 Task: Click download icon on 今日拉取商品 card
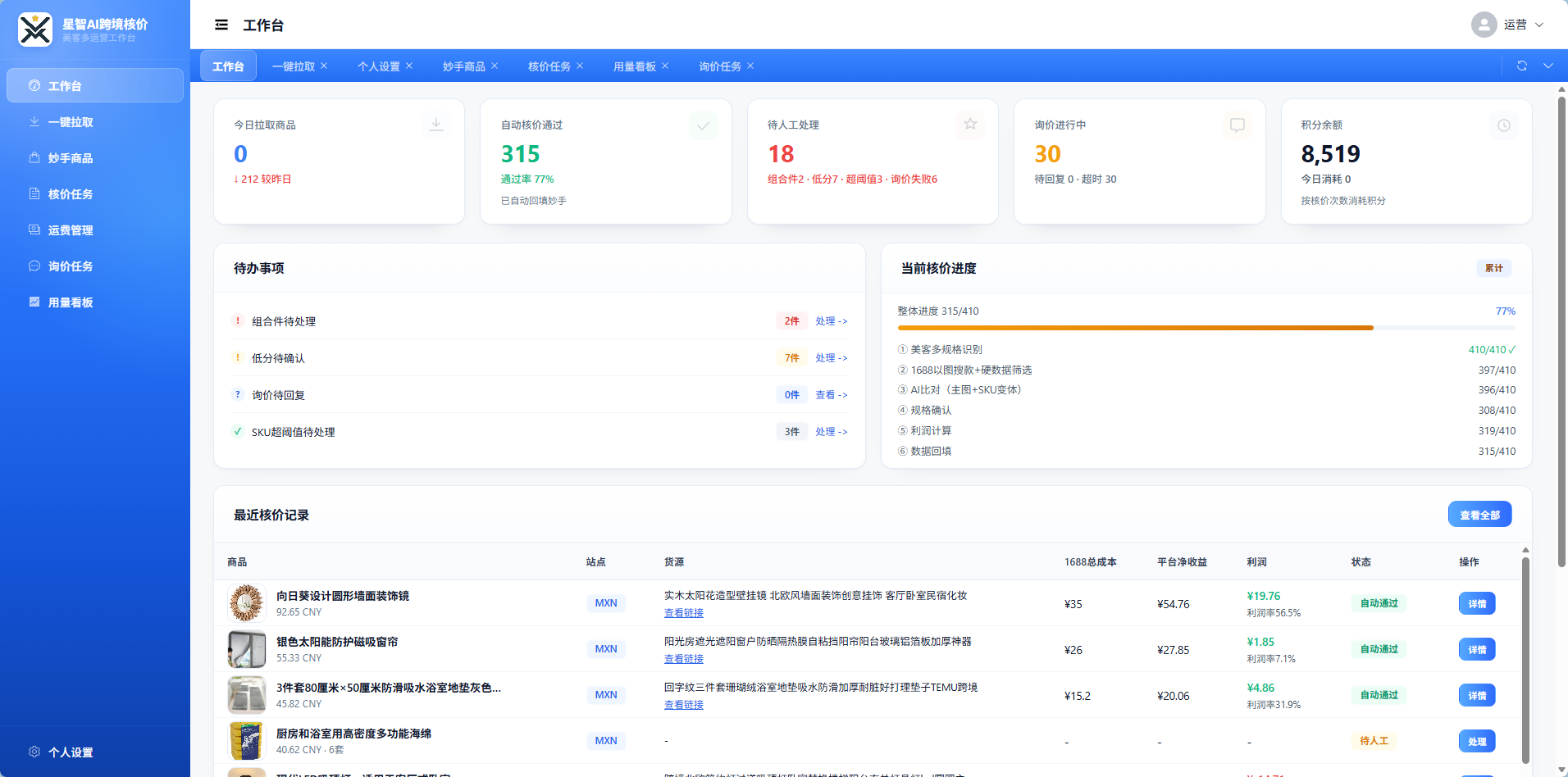point(436,125)
